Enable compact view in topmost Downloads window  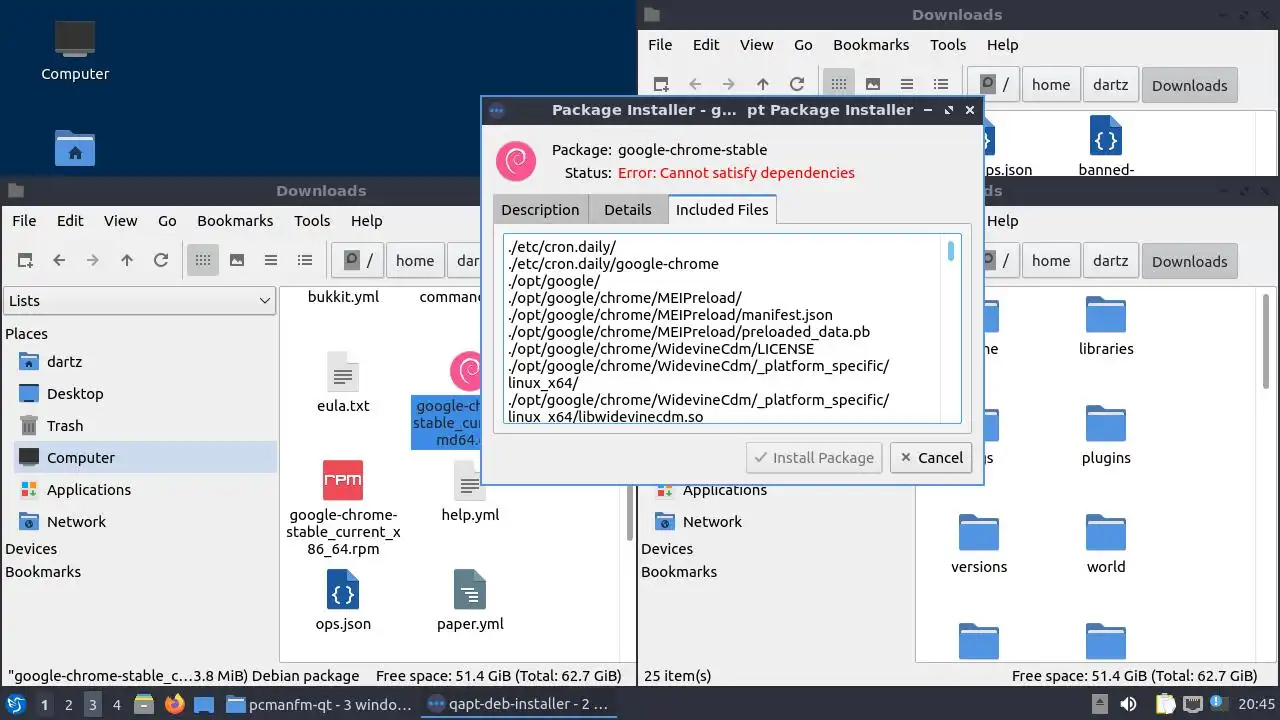point(907,85)
